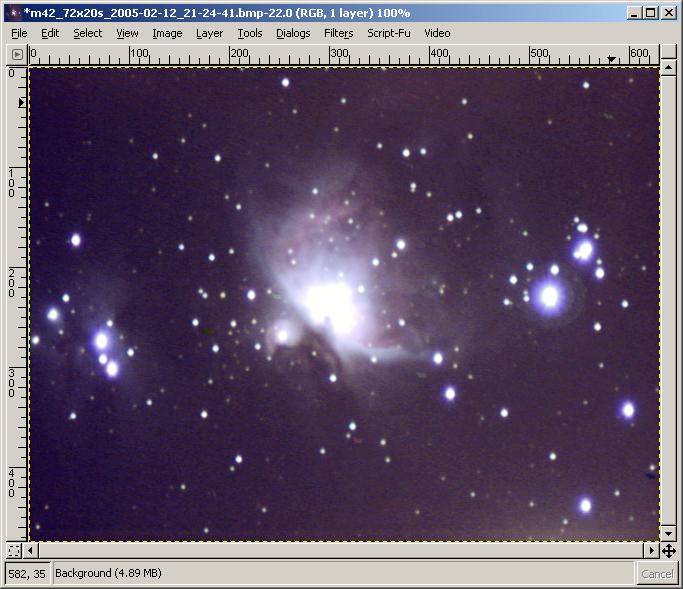Open the Filters menu
This screenshot has height=589, width=683.
338,33
